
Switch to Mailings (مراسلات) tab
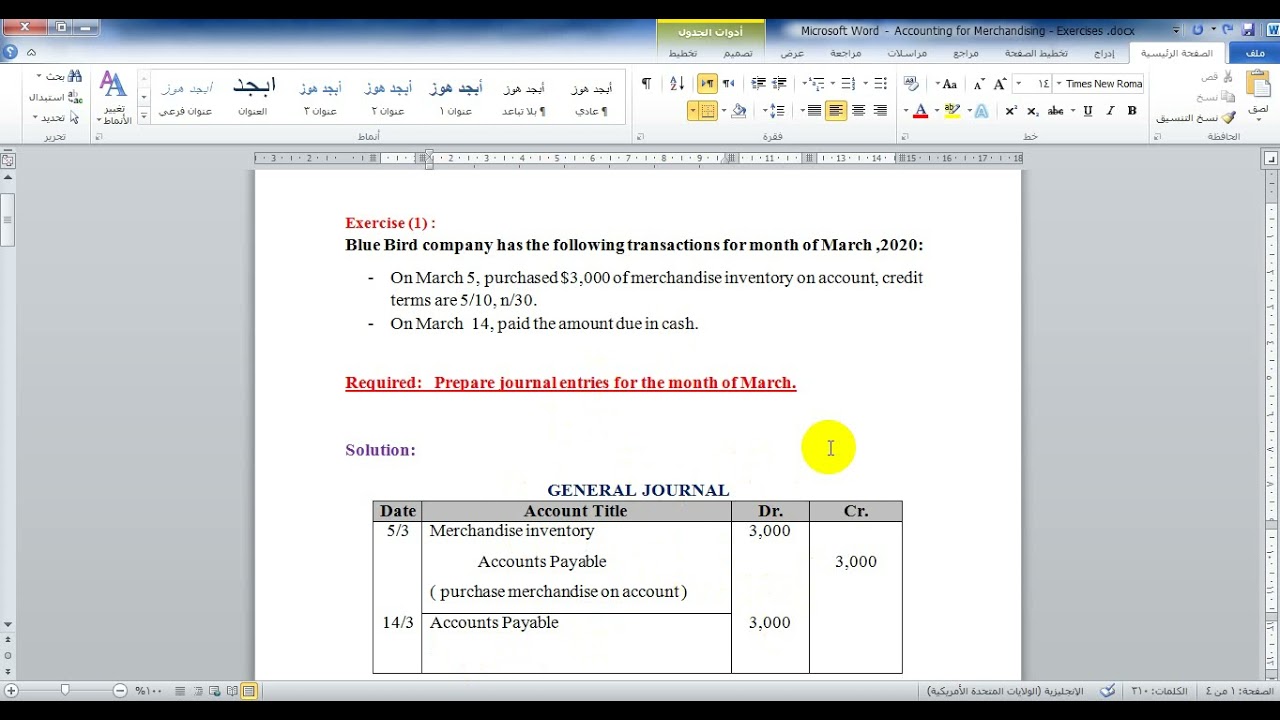[907, 53]
